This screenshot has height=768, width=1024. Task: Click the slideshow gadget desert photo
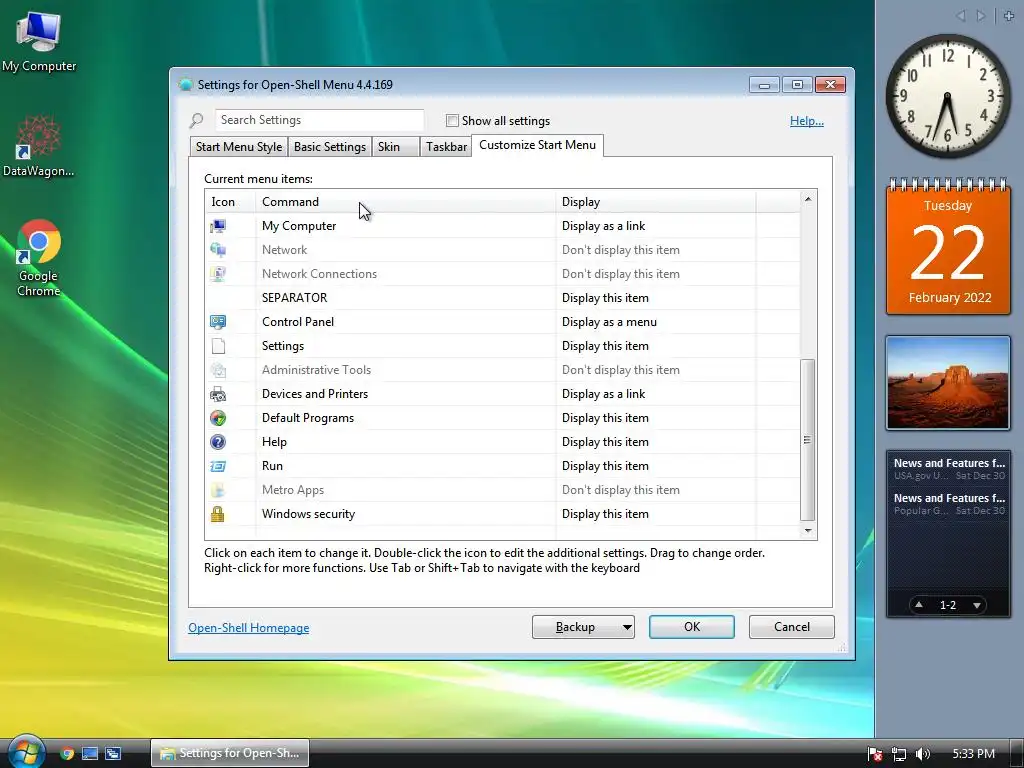pos(948,383)
